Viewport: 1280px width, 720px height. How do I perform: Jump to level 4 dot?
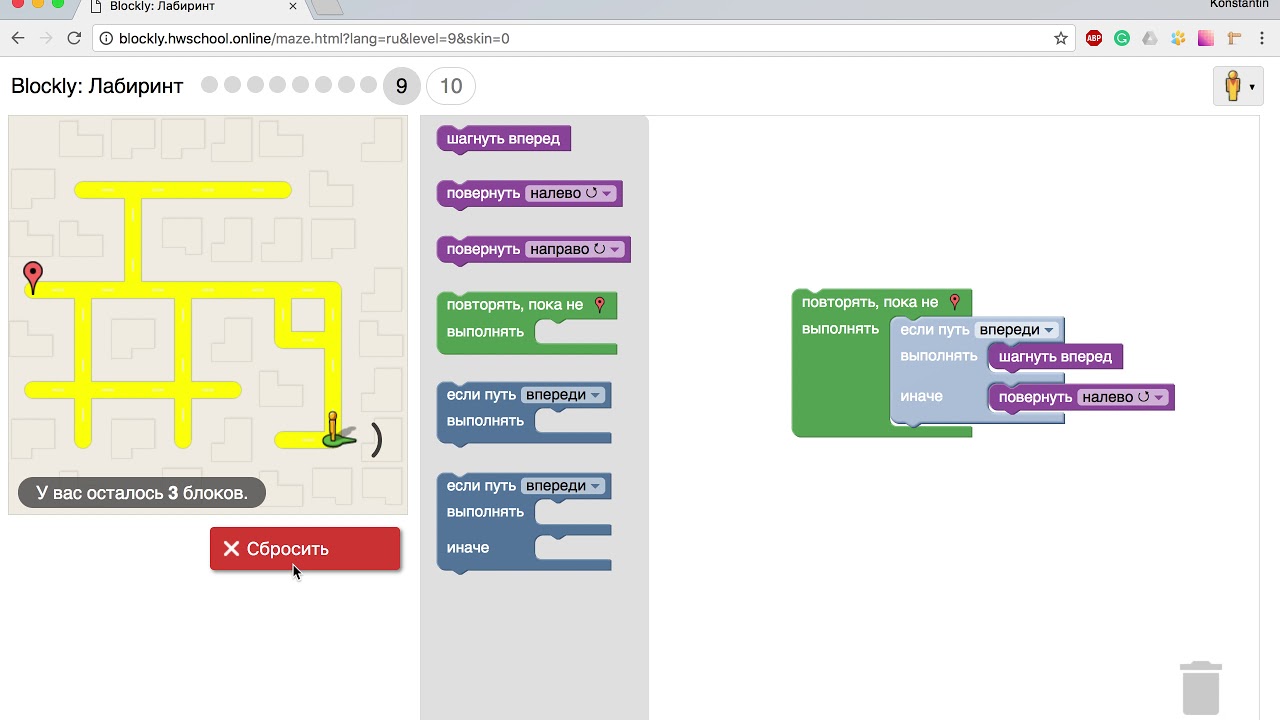[277, 85]
